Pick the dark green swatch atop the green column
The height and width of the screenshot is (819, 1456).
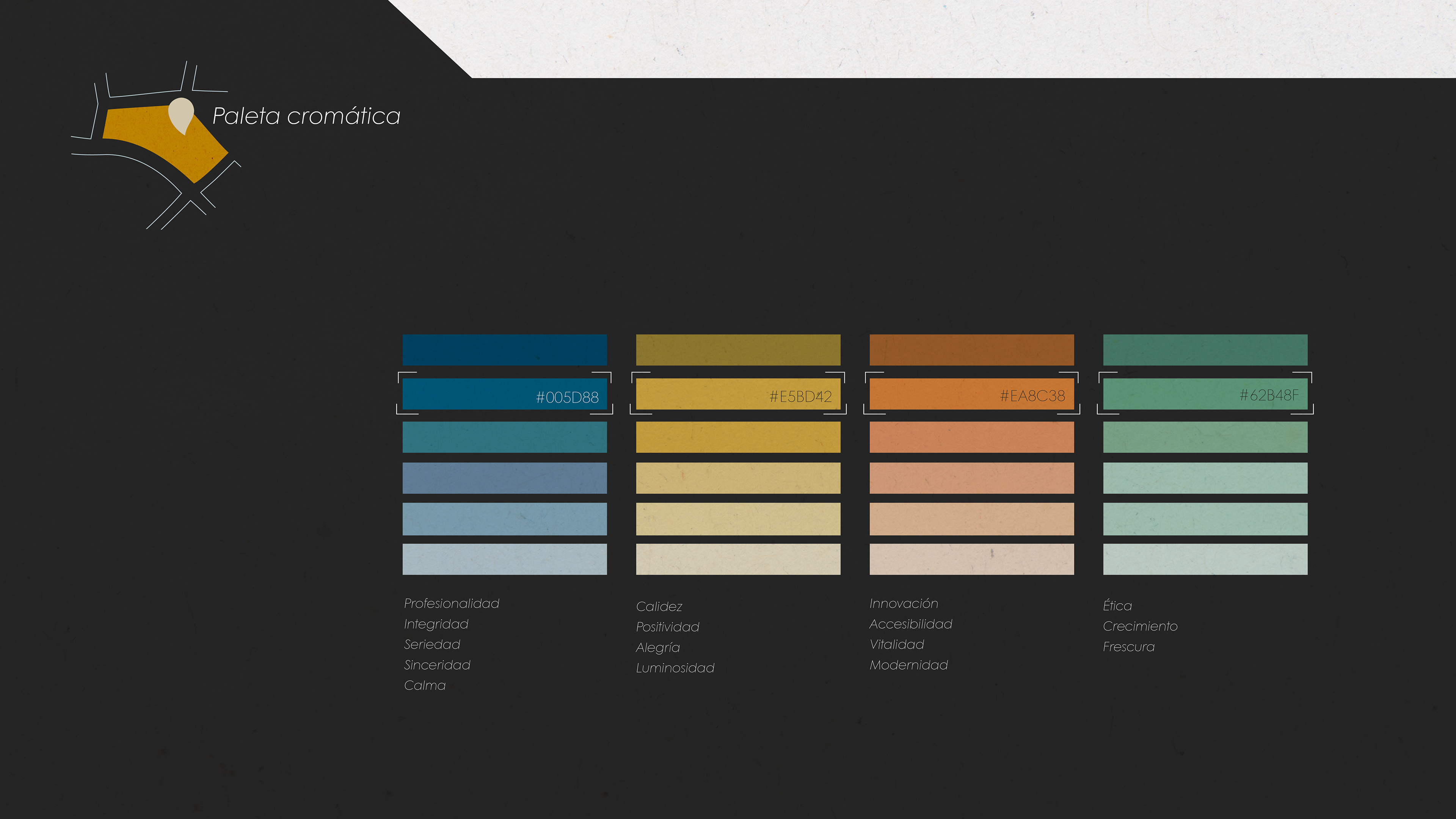coord(1205,350)
